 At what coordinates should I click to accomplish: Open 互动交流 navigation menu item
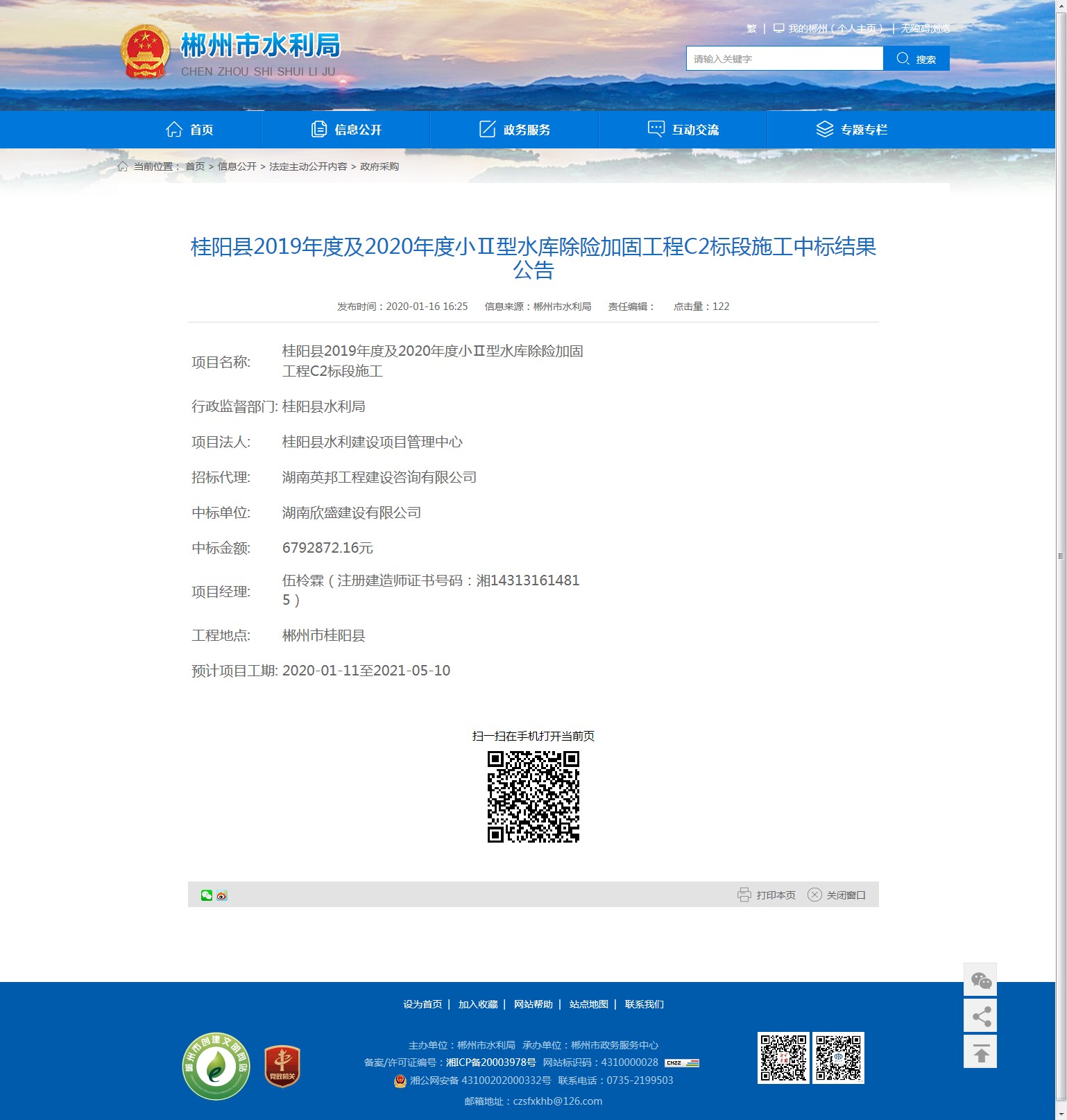click(x=683, y=130)
